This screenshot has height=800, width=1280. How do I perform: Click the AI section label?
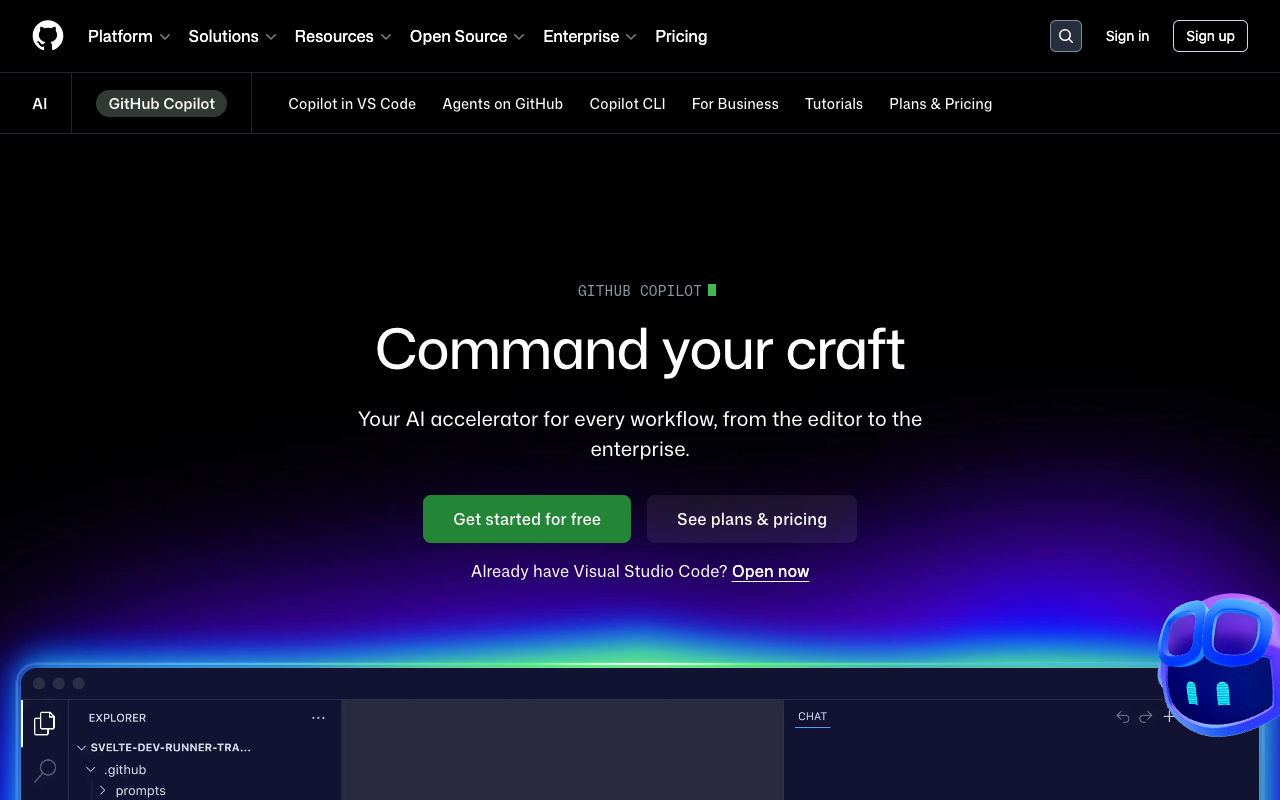click(x=40, y=104)
